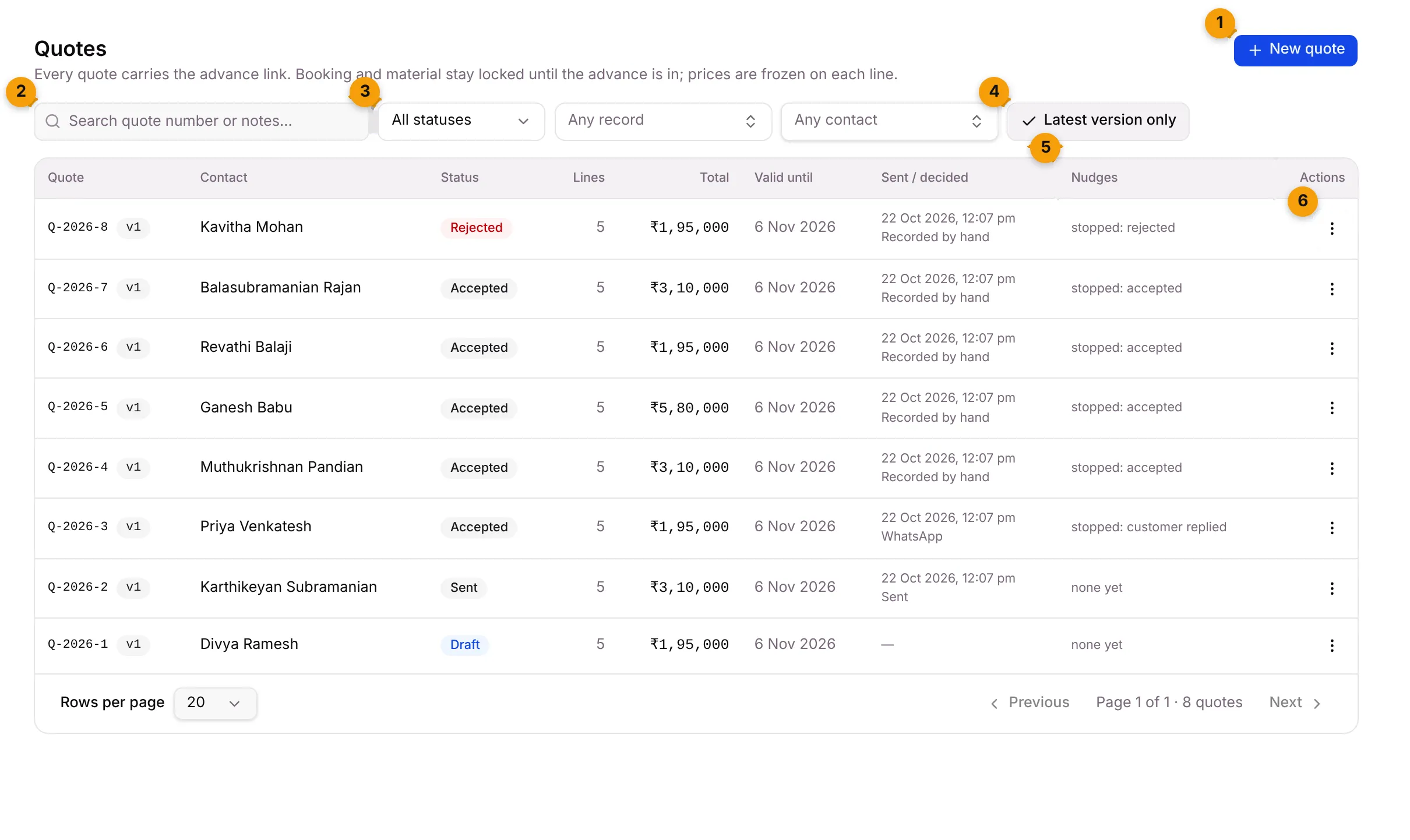
Task: Go to the Previous page
Action: 1030,703
